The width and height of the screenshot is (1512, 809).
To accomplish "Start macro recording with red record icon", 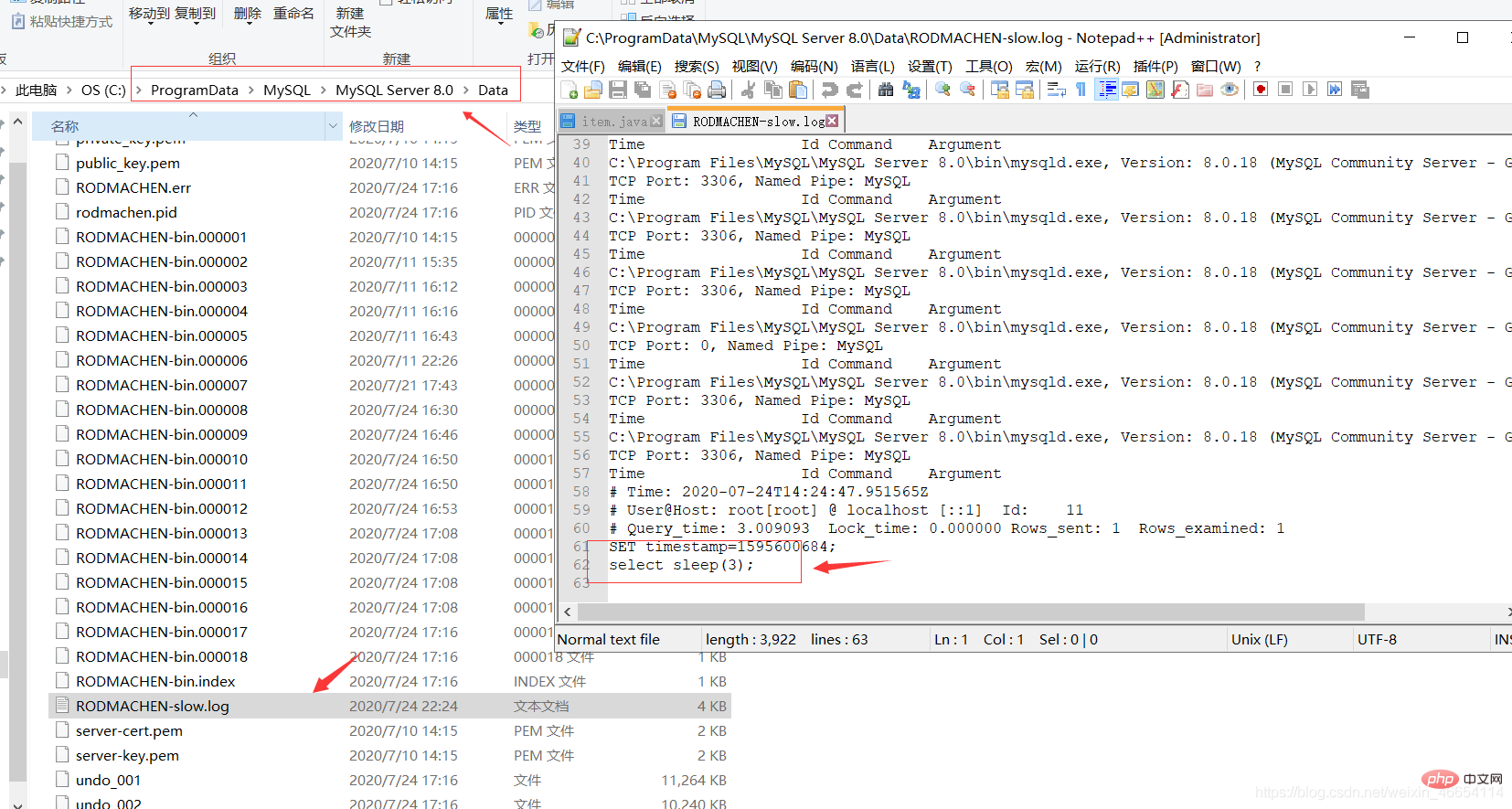I will [1261, 90].
